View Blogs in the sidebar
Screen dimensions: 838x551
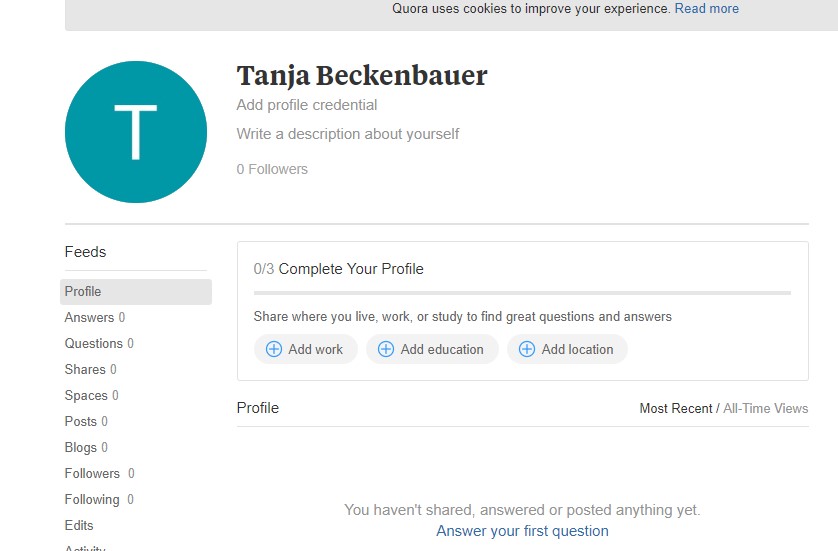click(x=86, y=447)
